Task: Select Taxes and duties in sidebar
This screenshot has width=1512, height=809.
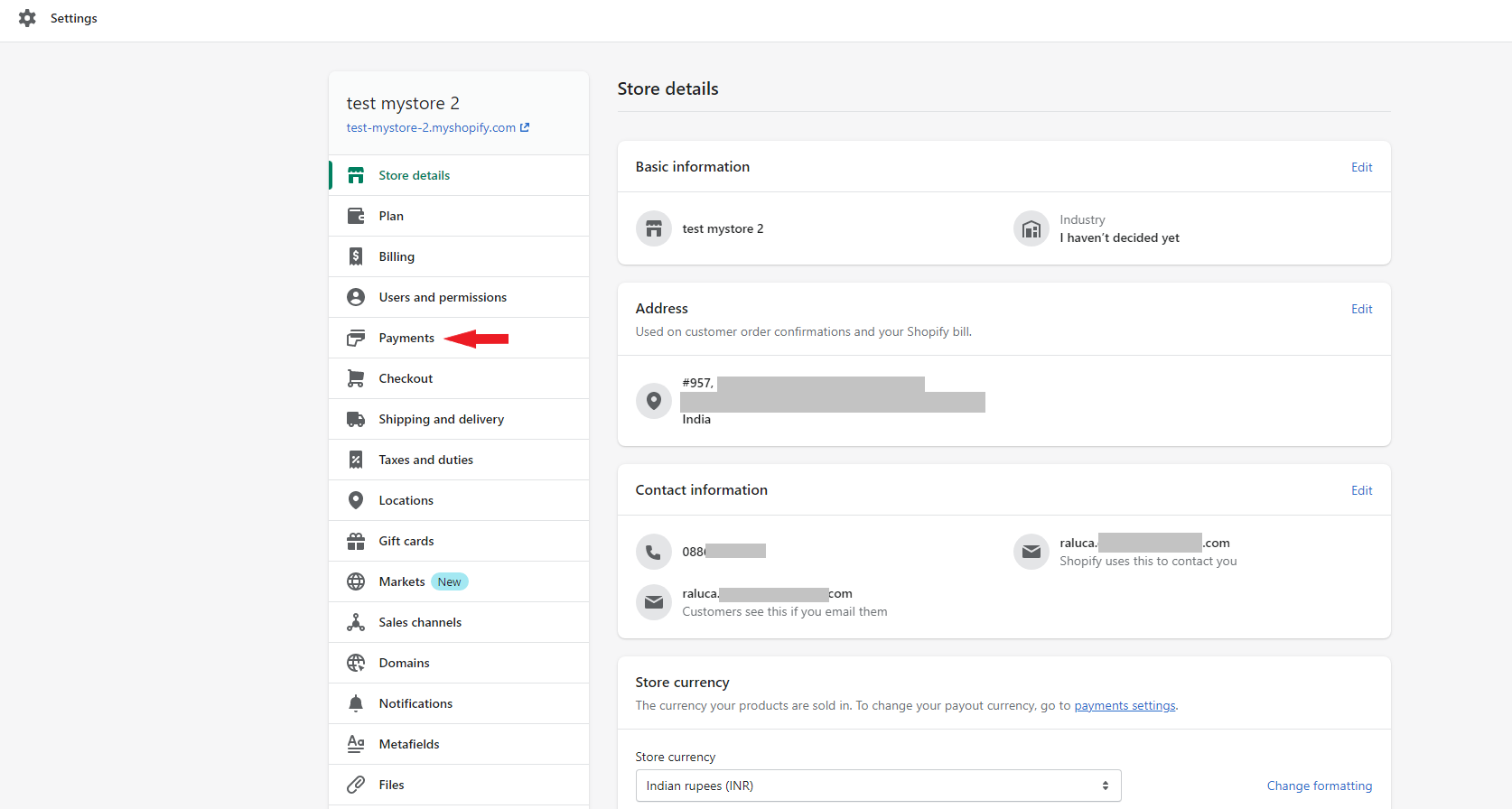Action: coord(425,460)
